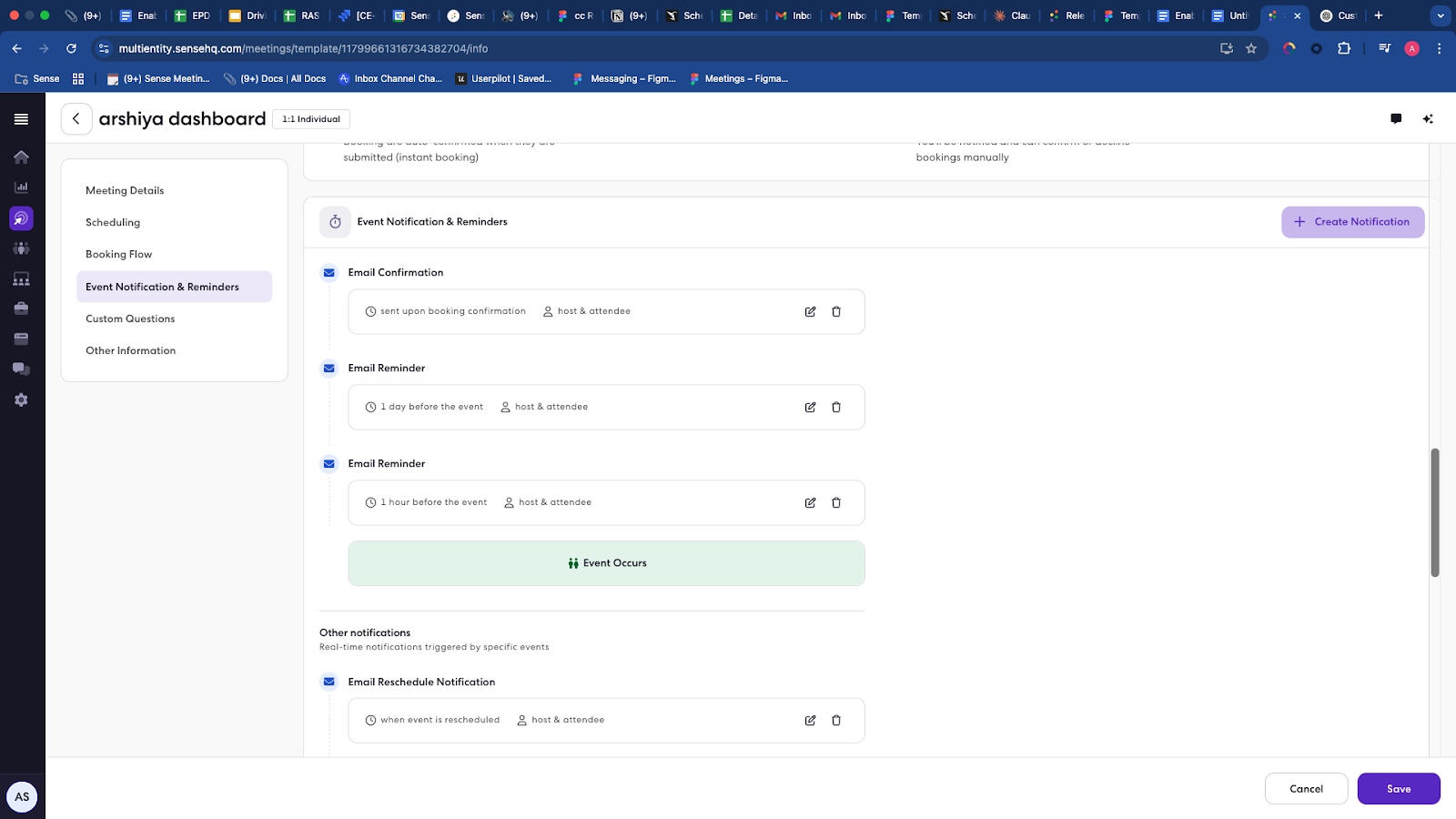Open the Inbox Channel Cha... bookmark
The height and width of the screenshot is (819, 1456).
(390, 79)
